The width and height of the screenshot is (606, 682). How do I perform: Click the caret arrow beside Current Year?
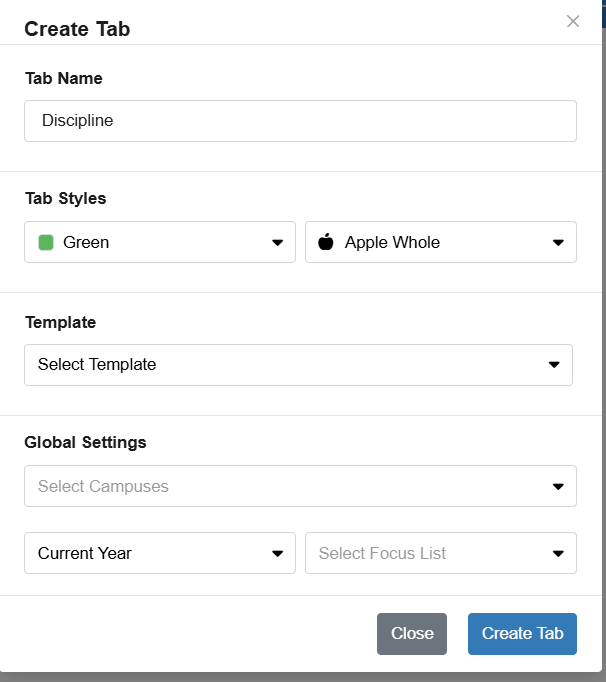pyautogui.click(x=278, y=554)
